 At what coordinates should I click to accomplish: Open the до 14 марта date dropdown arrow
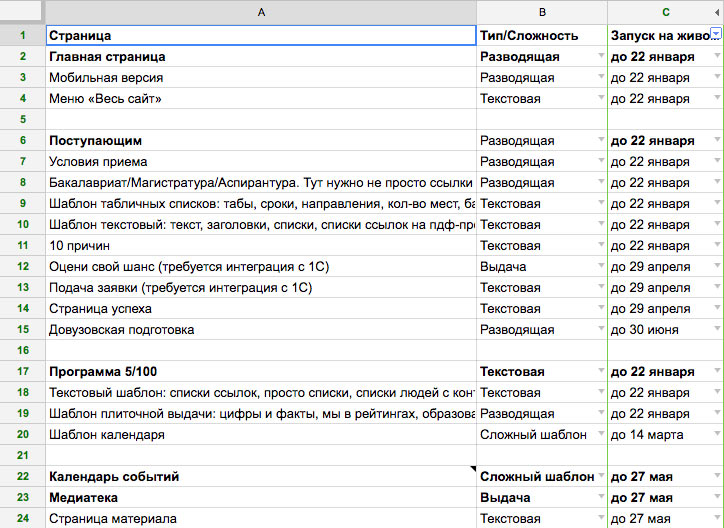(717, 435)
